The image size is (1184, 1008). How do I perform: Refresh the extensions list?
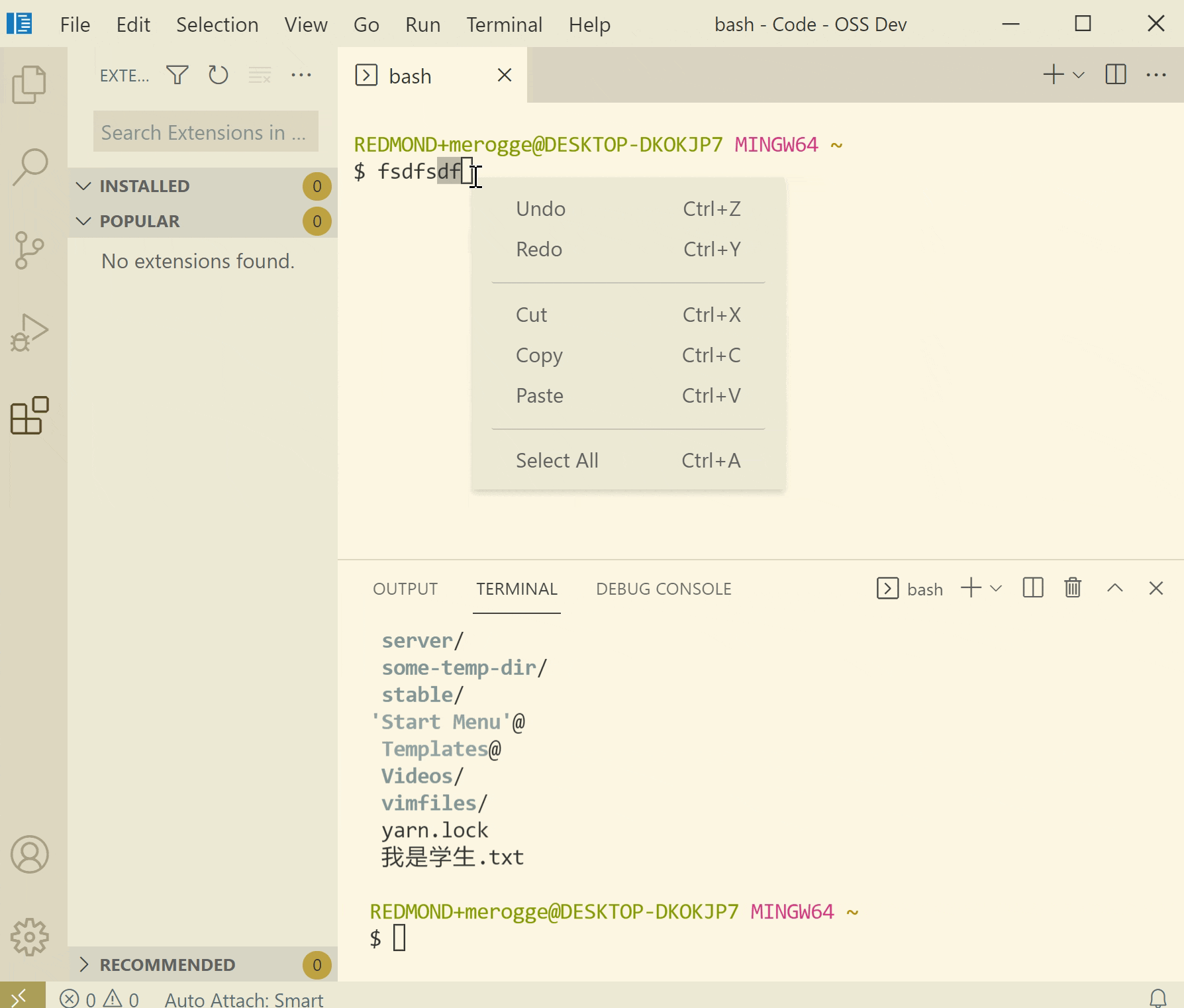click(218, 75)
